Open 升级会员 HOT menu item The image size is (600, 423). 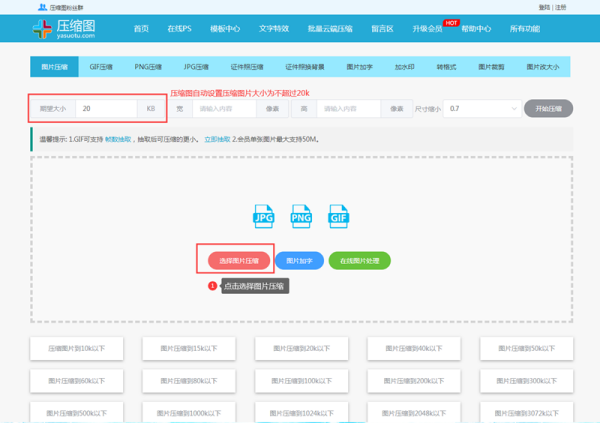(x=427, y=29)
